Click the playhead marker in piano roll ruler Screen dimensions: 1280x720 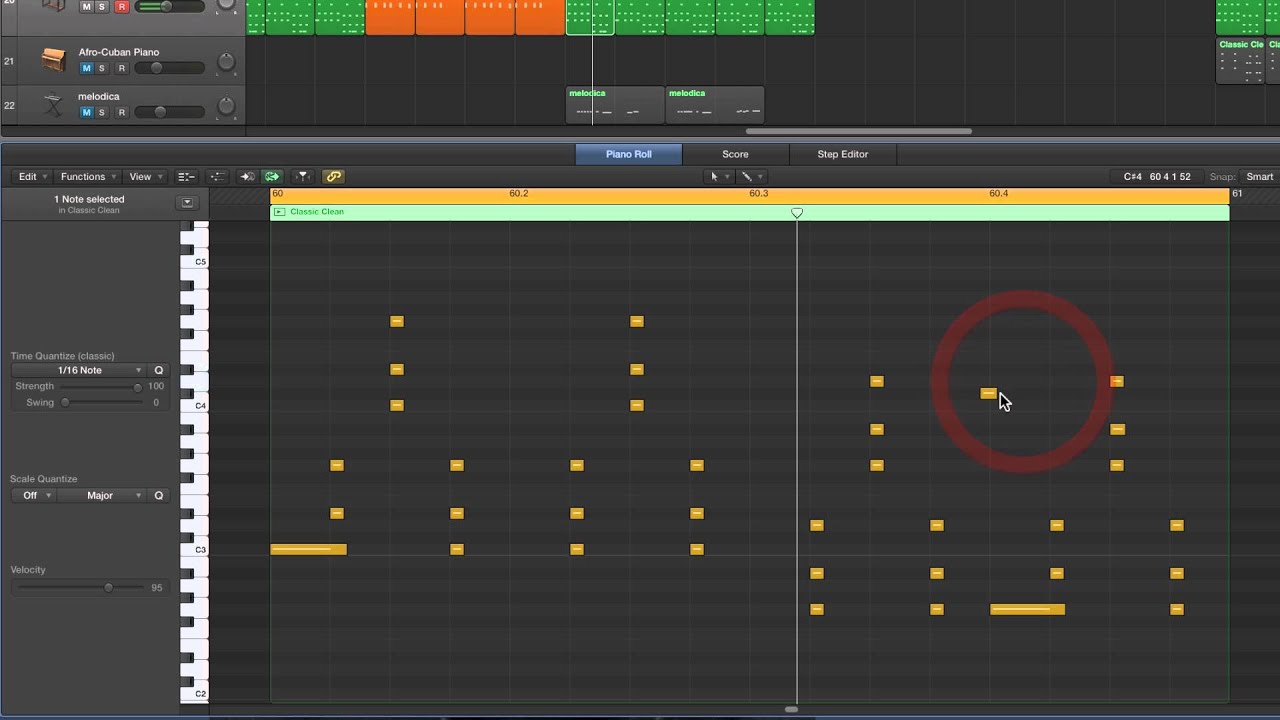point(797,213)
